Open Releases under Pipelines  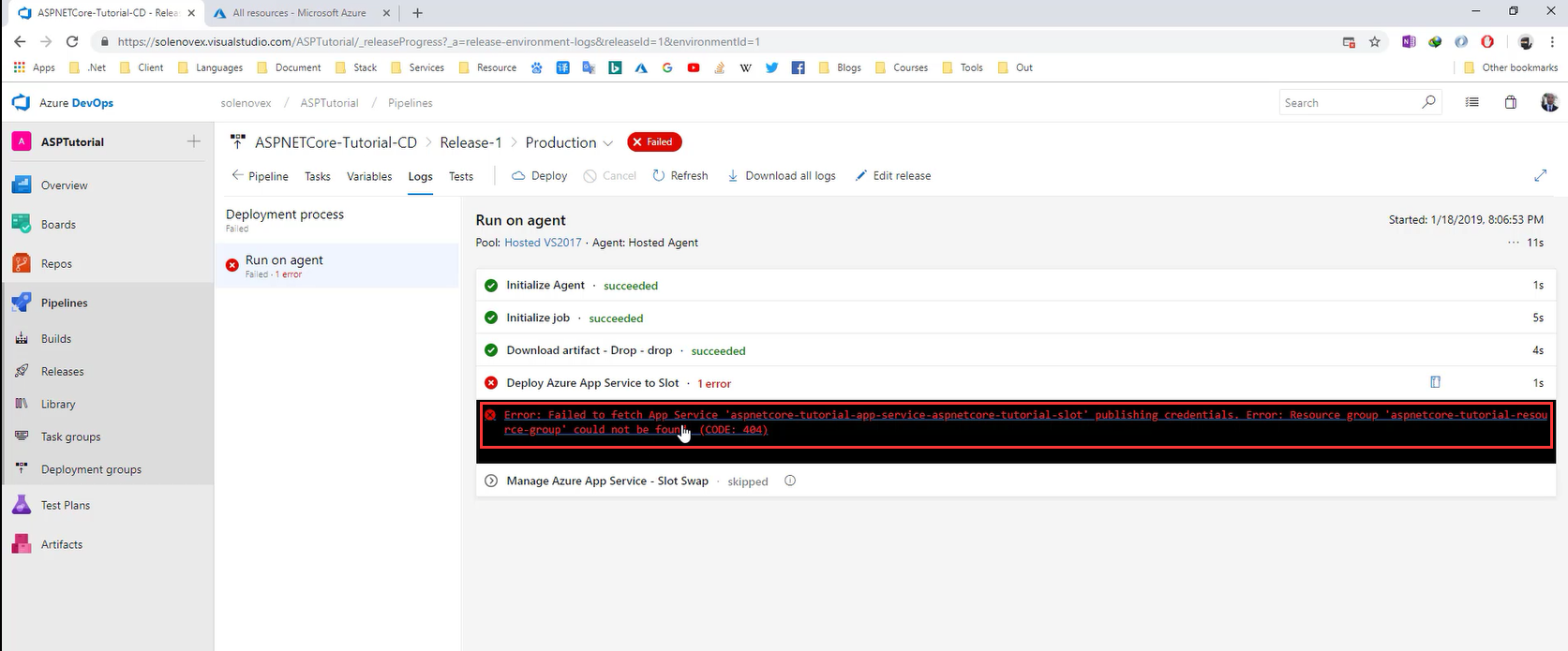pos(62,372)
